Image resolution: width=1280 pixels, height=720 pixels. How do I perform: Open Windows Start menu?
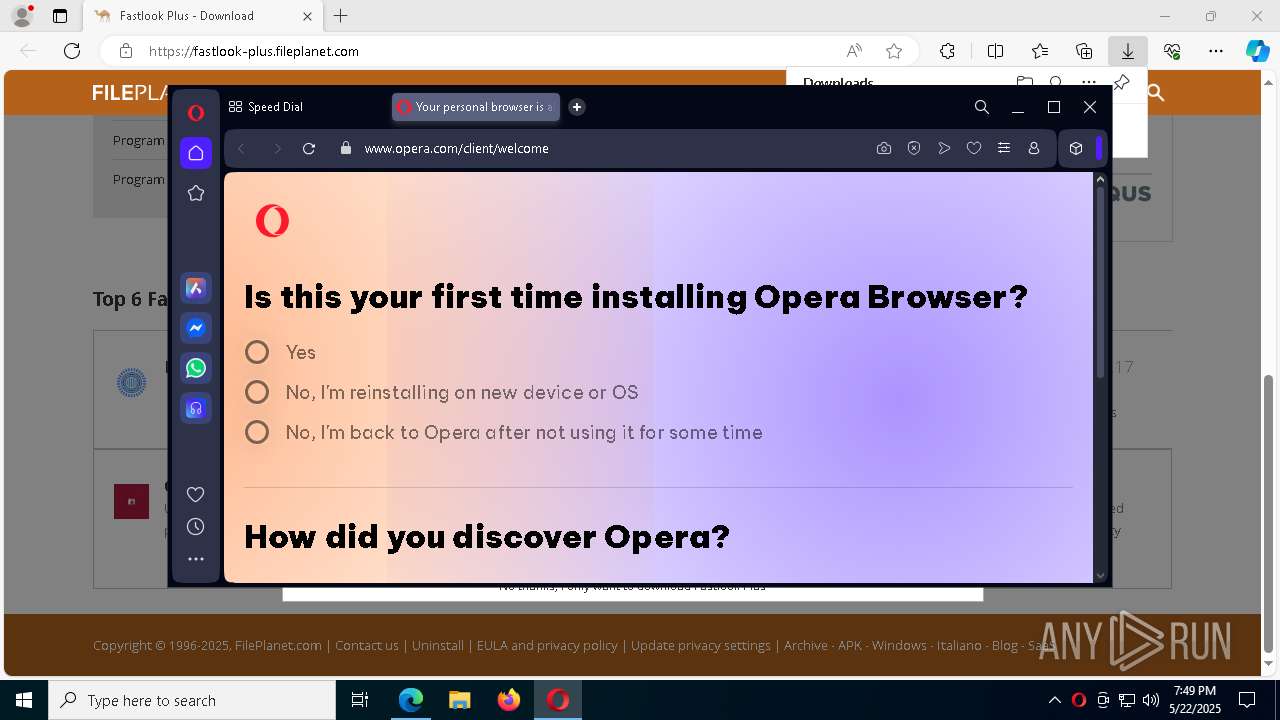point(24,700)
